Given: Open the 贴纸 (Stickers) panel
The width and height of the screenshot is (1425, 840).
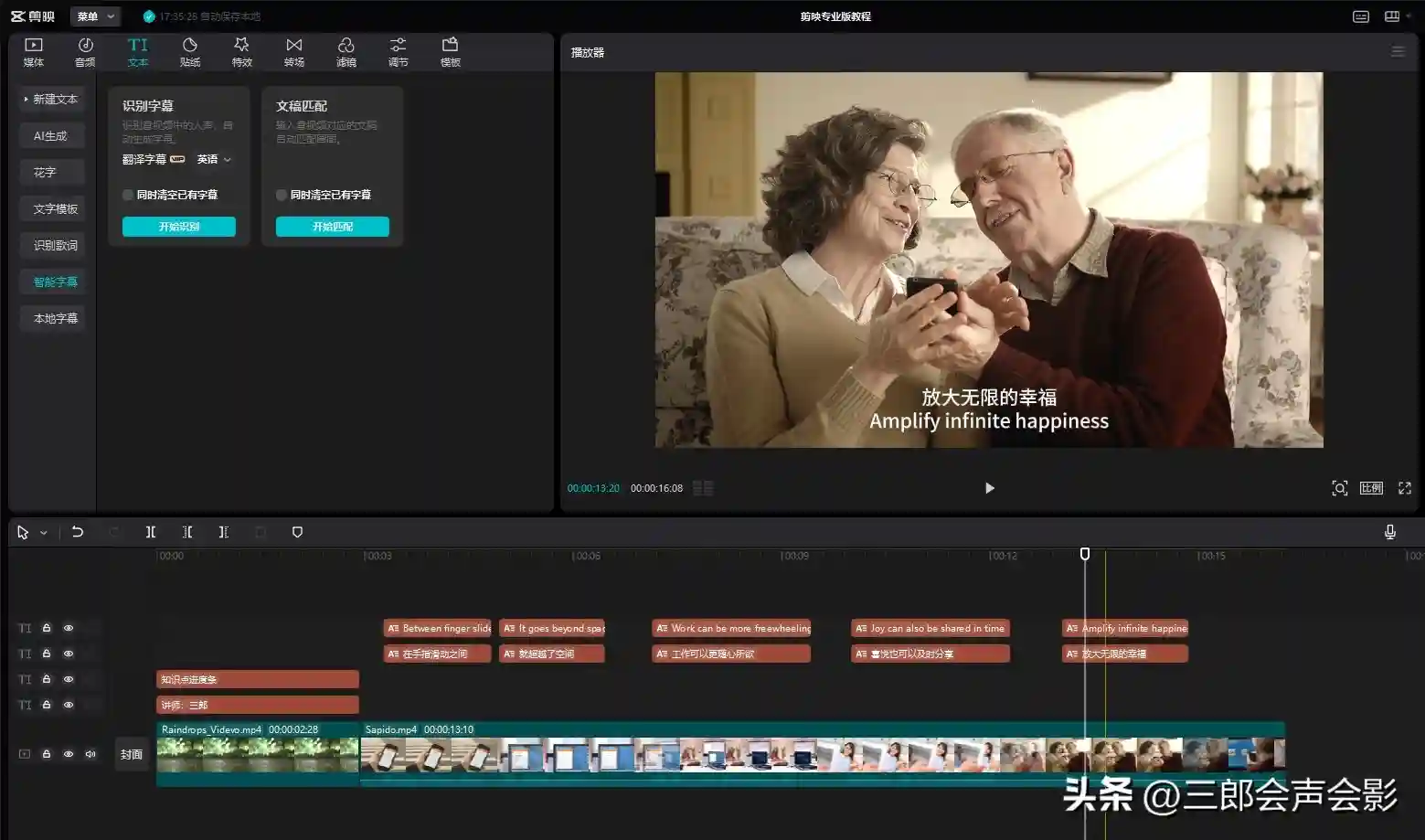Looking at the screenshot, I should coord(190,52).
